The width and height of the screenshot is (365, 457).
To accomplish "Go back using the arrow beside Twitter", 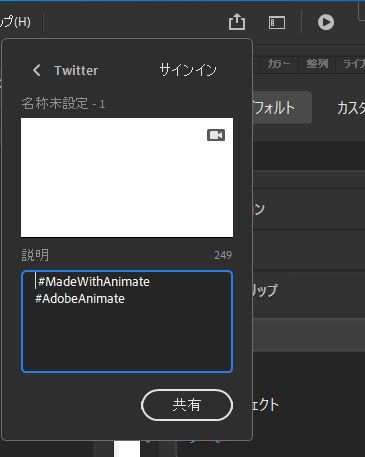I will coord(37,70).
